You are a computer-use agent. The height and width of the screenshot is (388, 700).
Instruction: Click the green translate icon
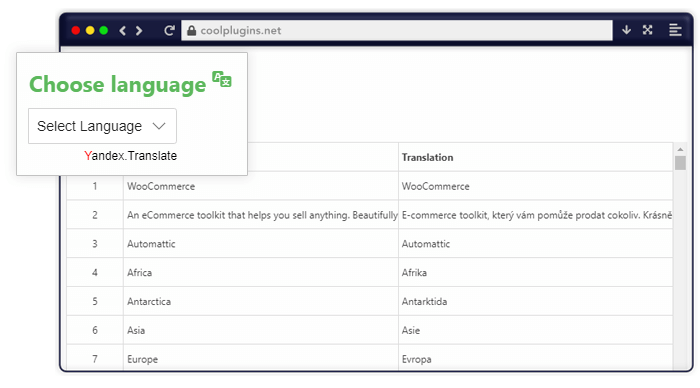(x=221, y=79)
